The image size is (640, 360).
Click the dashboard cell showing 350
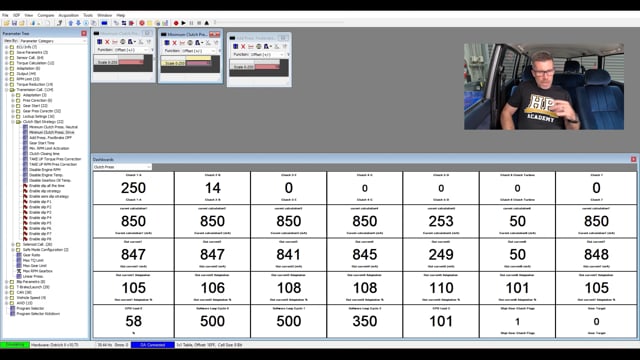tap(364, 321)
